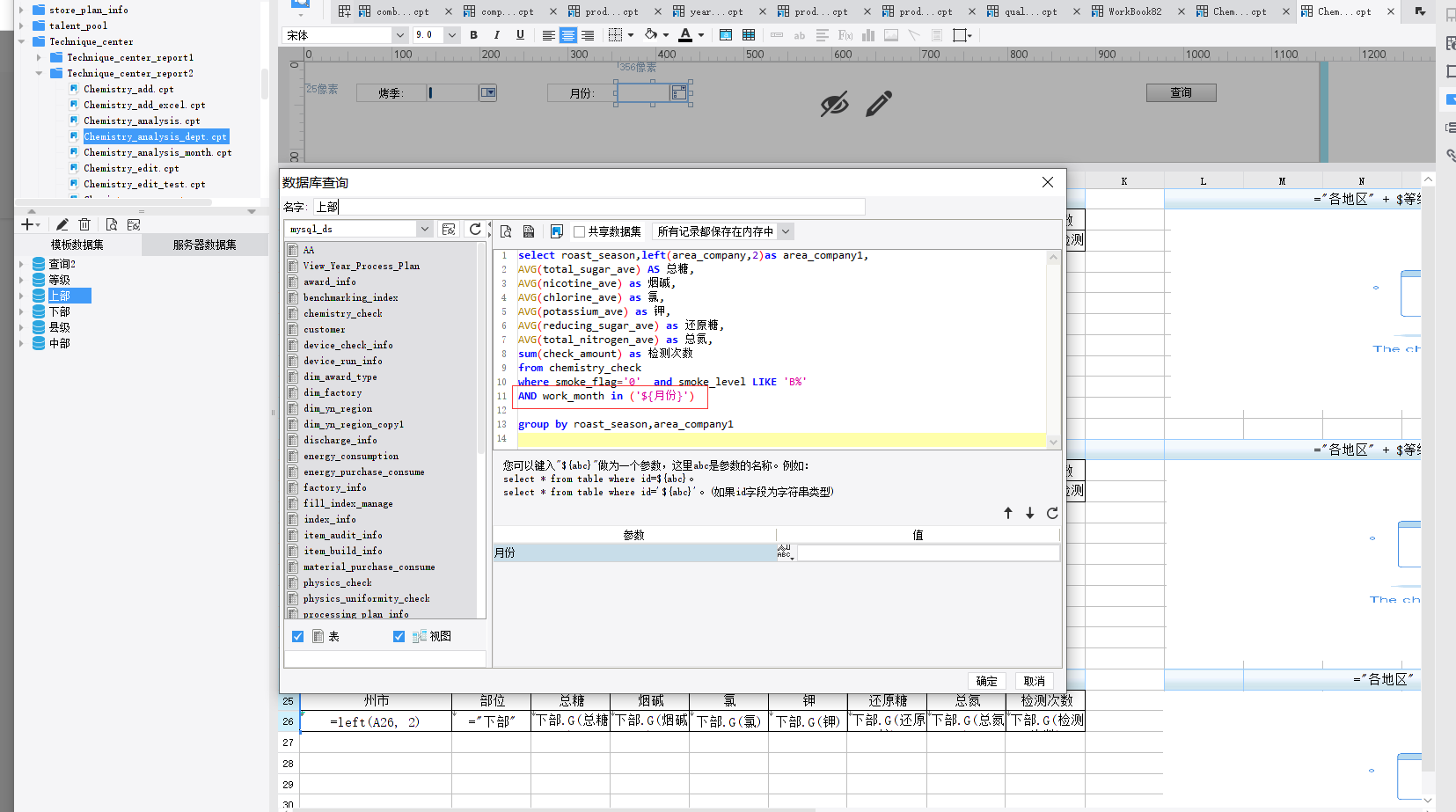Image resolution: width=1456 pixels, height=812 pixels.
Task: Click the 月份 parameter value field
Action: tap(927, 552)
